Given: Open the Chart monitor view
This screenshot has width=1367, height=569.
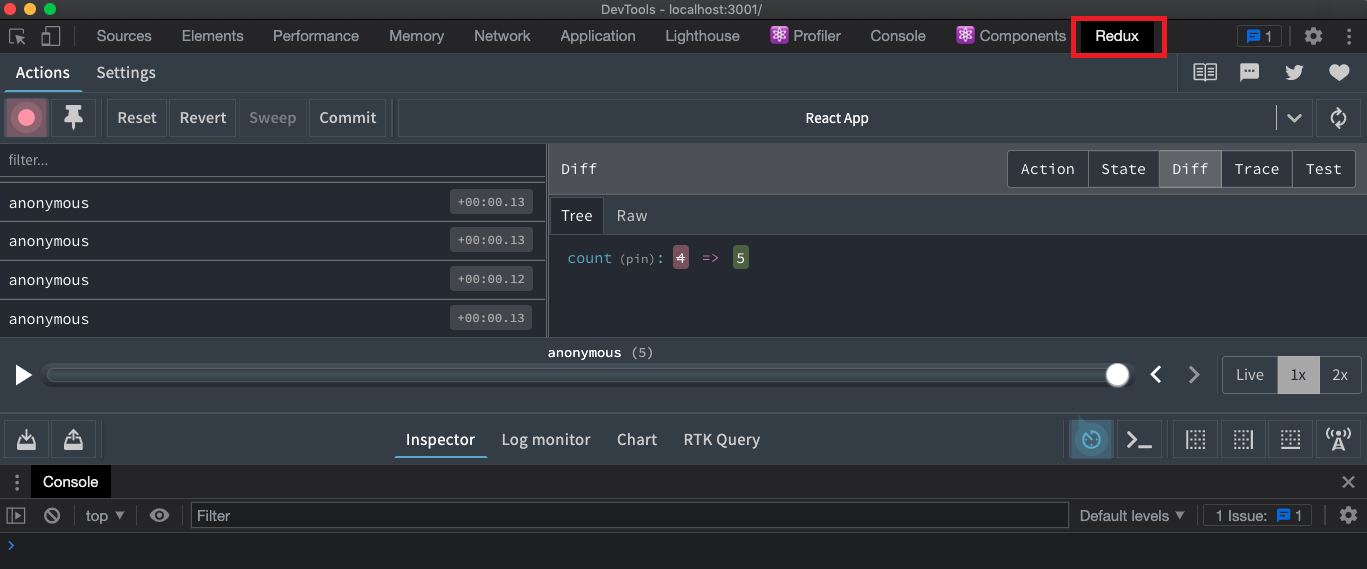Looking at the screenshot, I should 637,440.
